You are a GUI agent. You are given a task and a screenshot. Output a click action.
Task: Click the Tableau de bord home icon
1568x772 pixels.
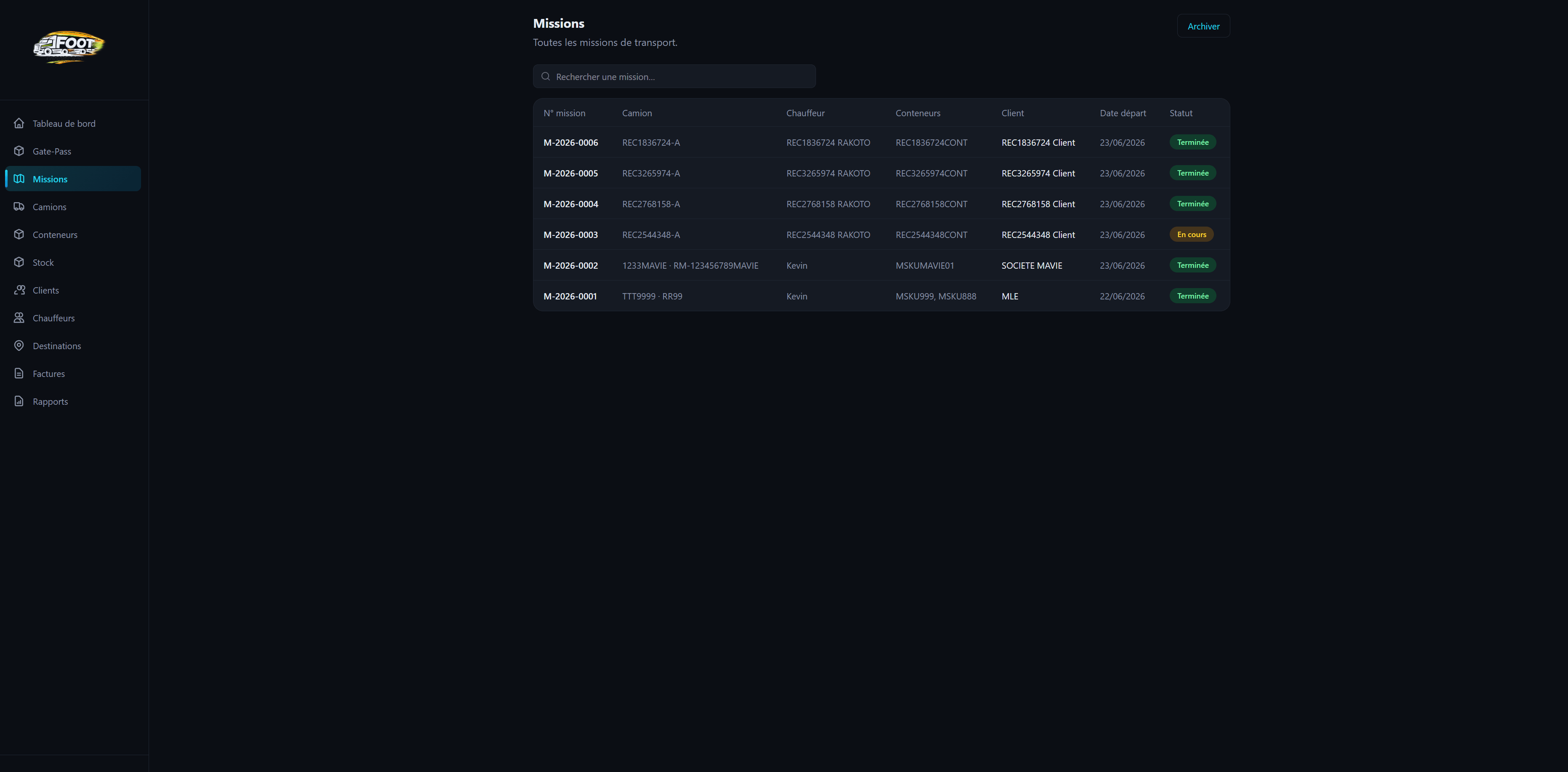(x=19, y=123)
